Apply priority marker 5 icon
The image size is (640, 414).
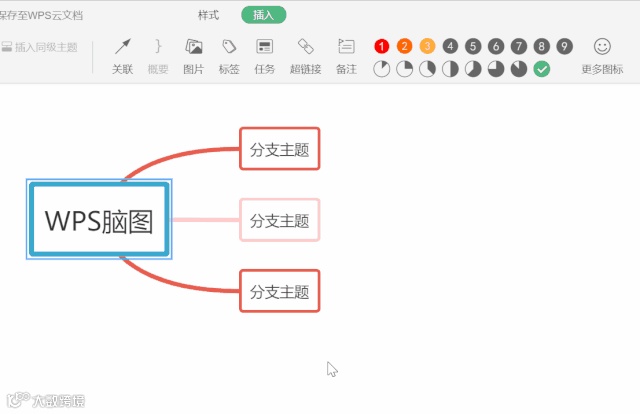473,46
